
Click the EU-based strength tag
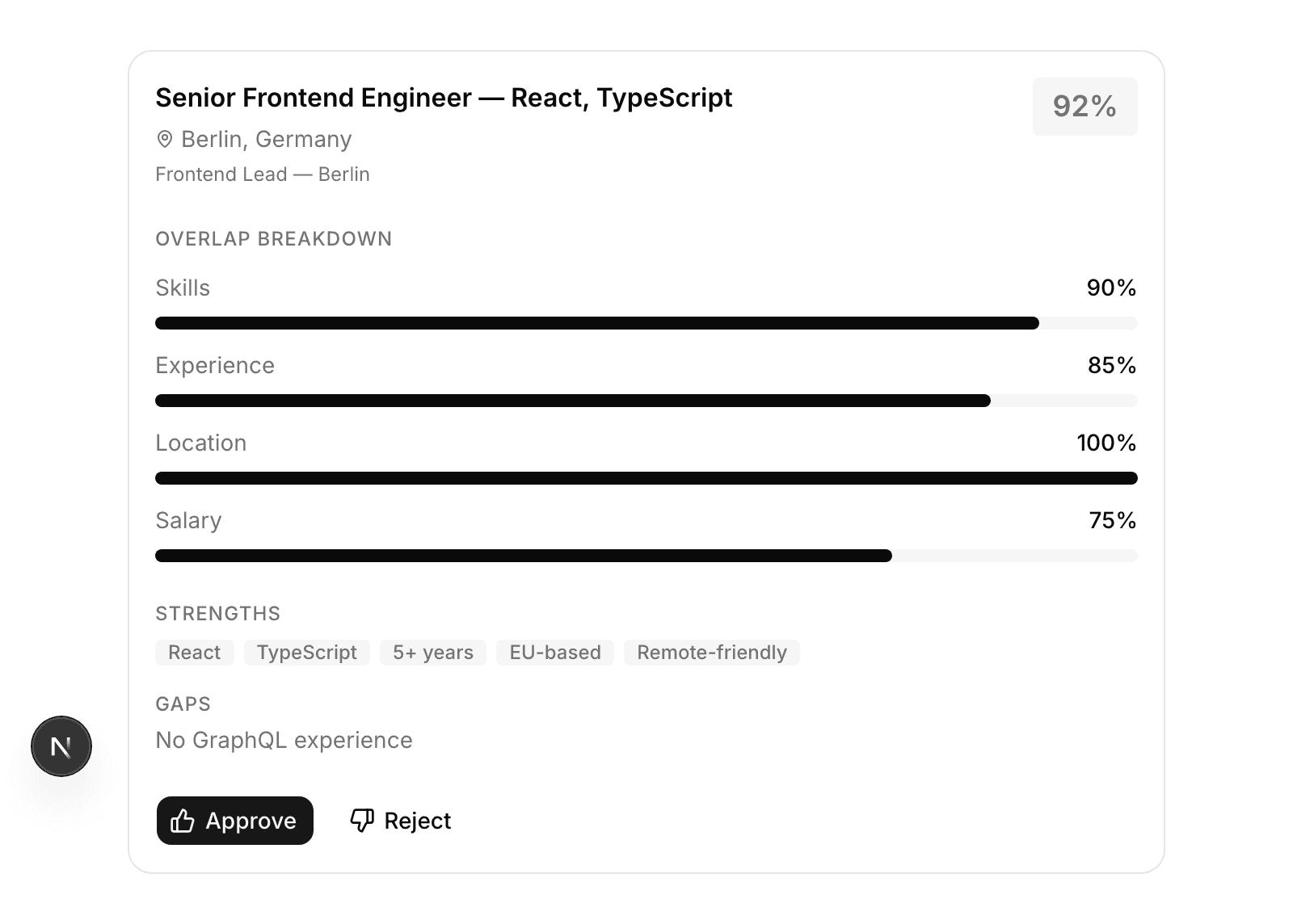[555, 653]
